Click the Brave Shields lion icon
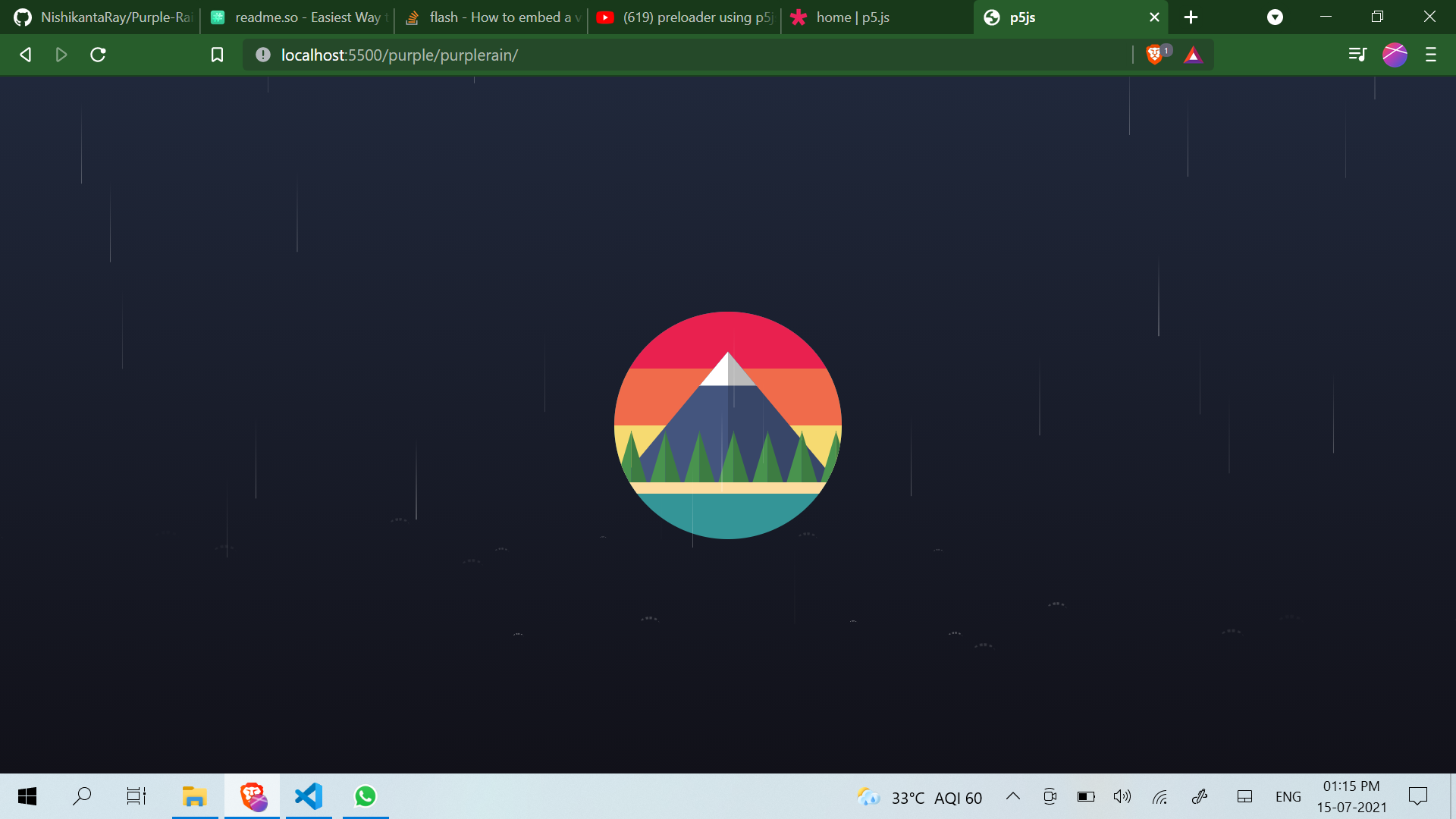The width and height of the screenshot is (1456, 819). (x=1154, y=55)
